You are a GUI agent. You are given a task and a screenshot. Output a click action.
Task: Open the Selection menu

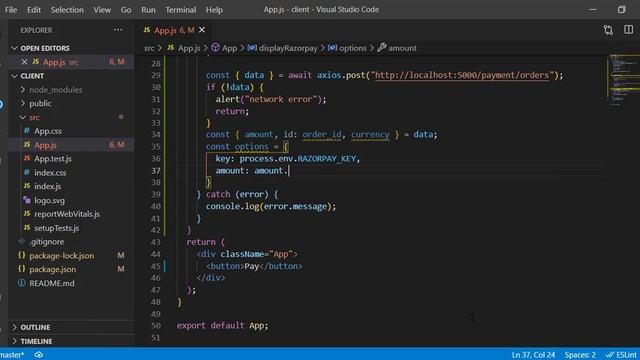67,9
